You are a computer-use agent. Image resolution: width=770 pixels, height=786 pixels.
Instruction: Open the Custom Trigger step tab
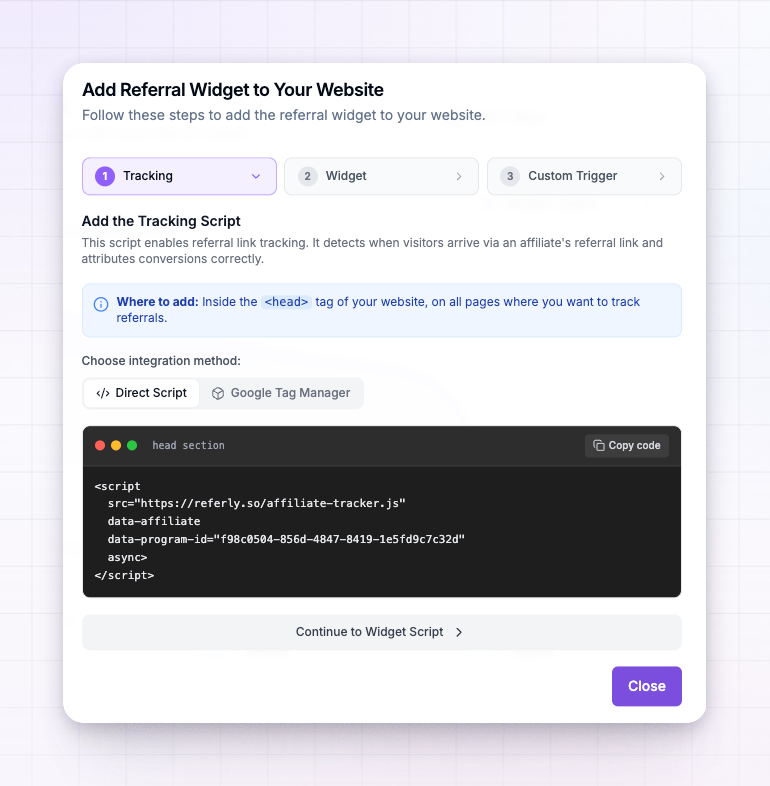click(x=585, y=176)
